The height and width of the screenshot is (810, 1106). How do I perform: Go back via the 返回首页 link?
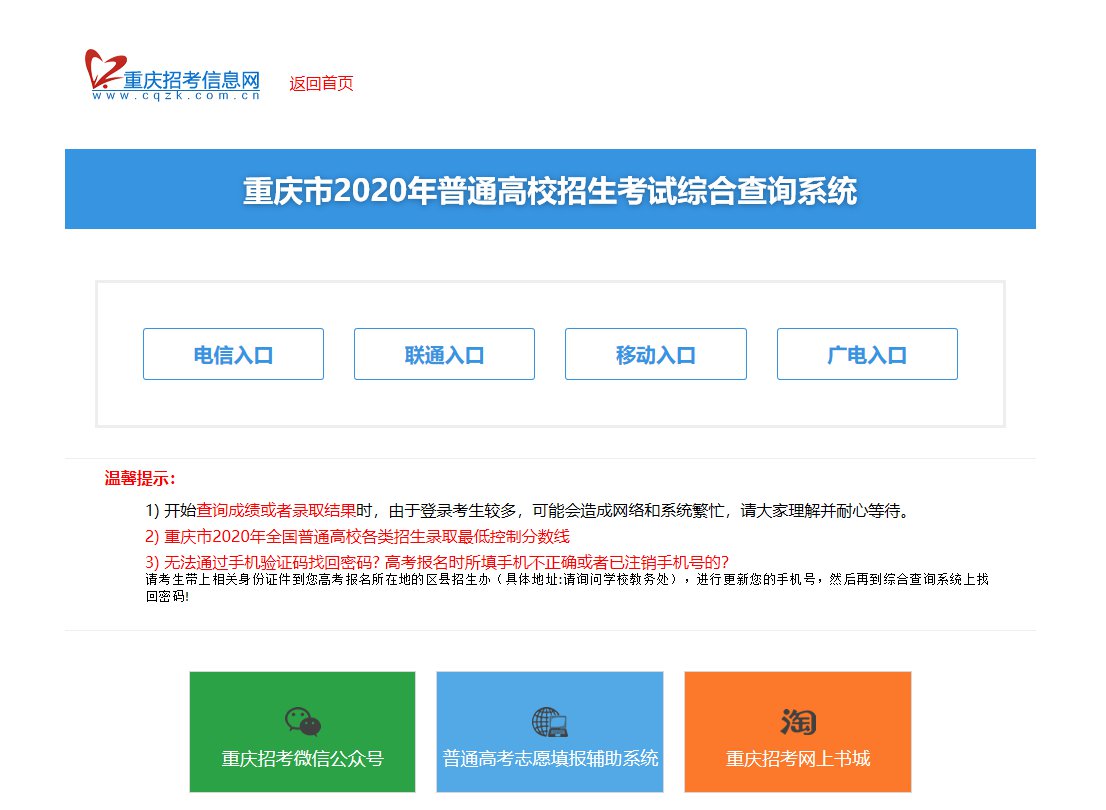coord(321,84)
